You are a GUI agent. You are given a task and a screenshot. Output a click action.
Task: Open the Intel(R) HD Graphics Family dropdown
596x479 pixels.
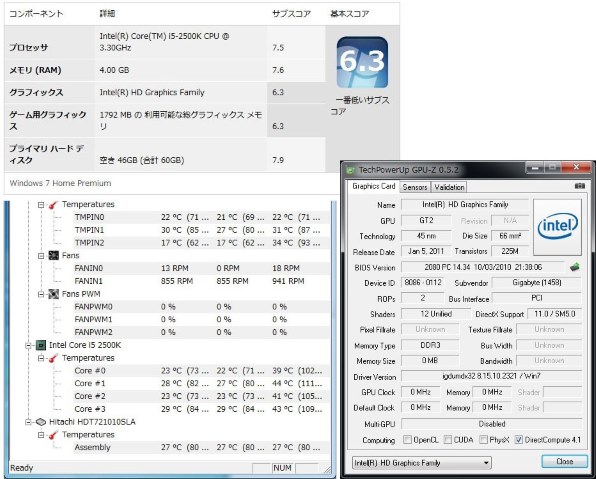[x=422, y=463]
